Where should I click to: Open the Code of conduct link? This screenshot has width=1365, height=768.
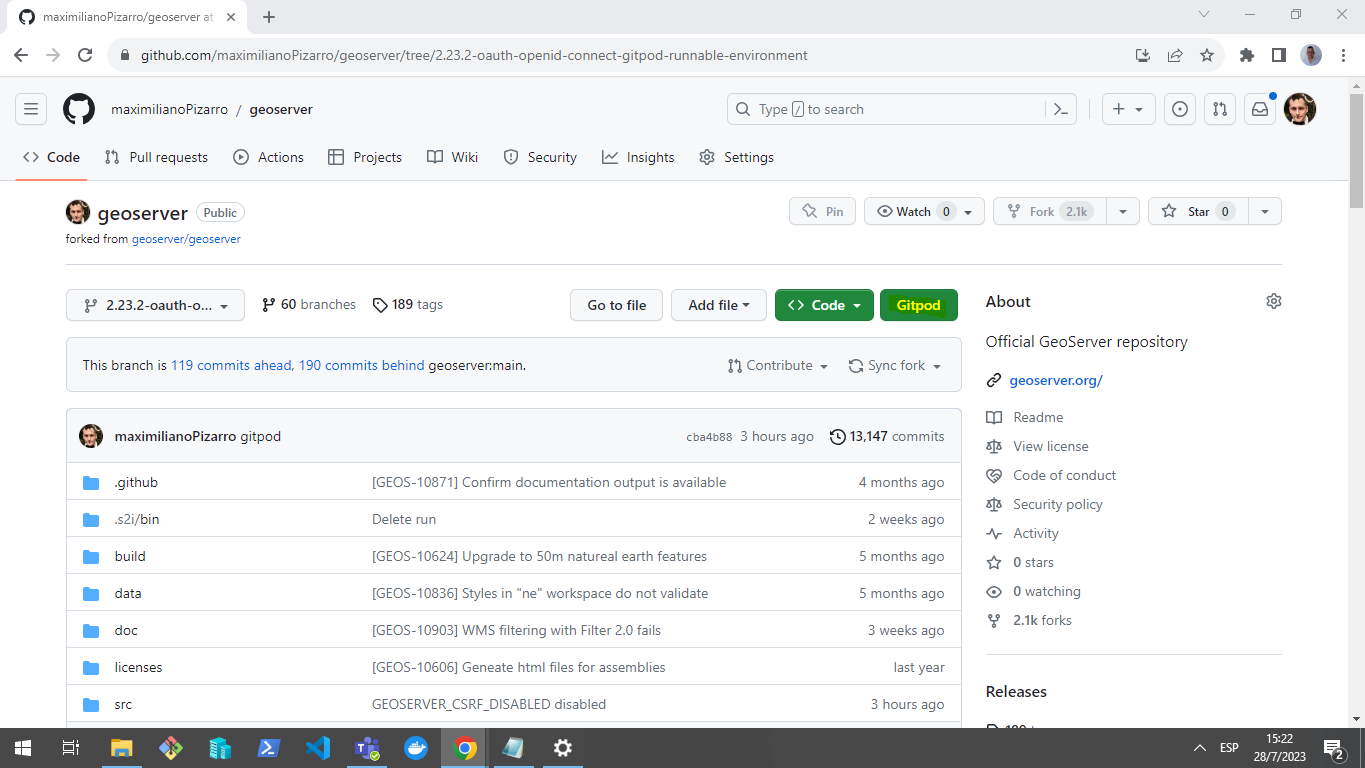[1064, 475]
